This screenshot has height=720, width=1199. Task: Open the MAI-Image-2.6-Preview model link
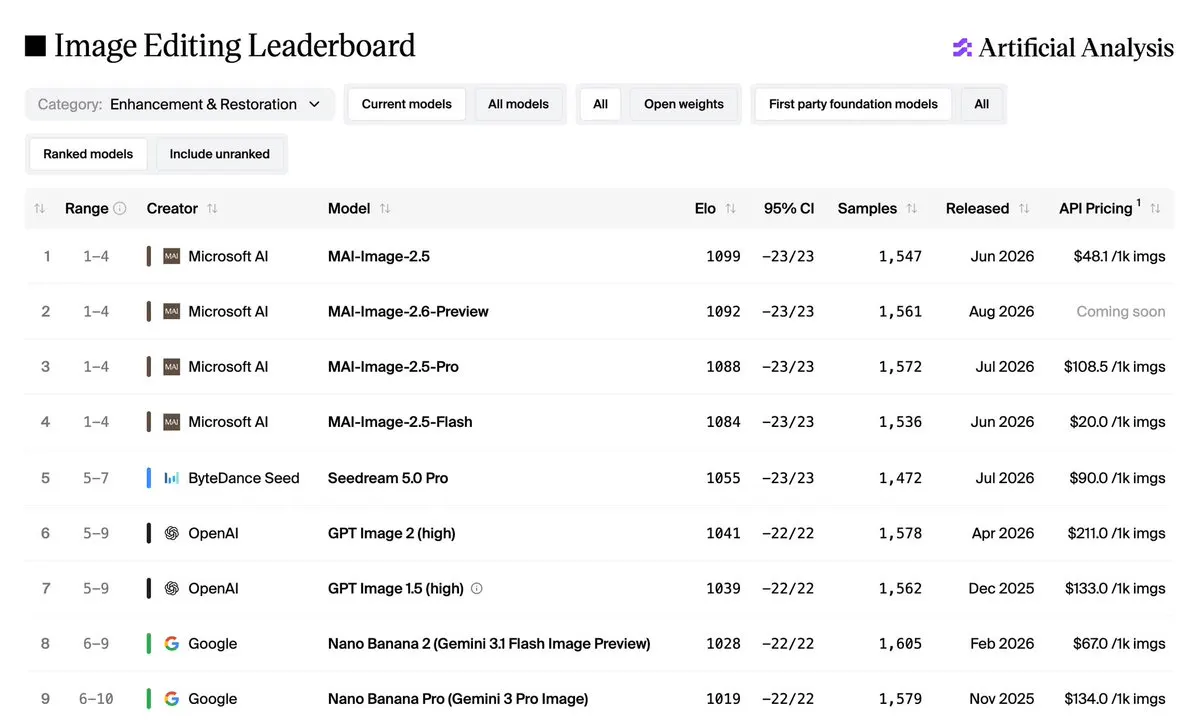(x=408, y=311)
